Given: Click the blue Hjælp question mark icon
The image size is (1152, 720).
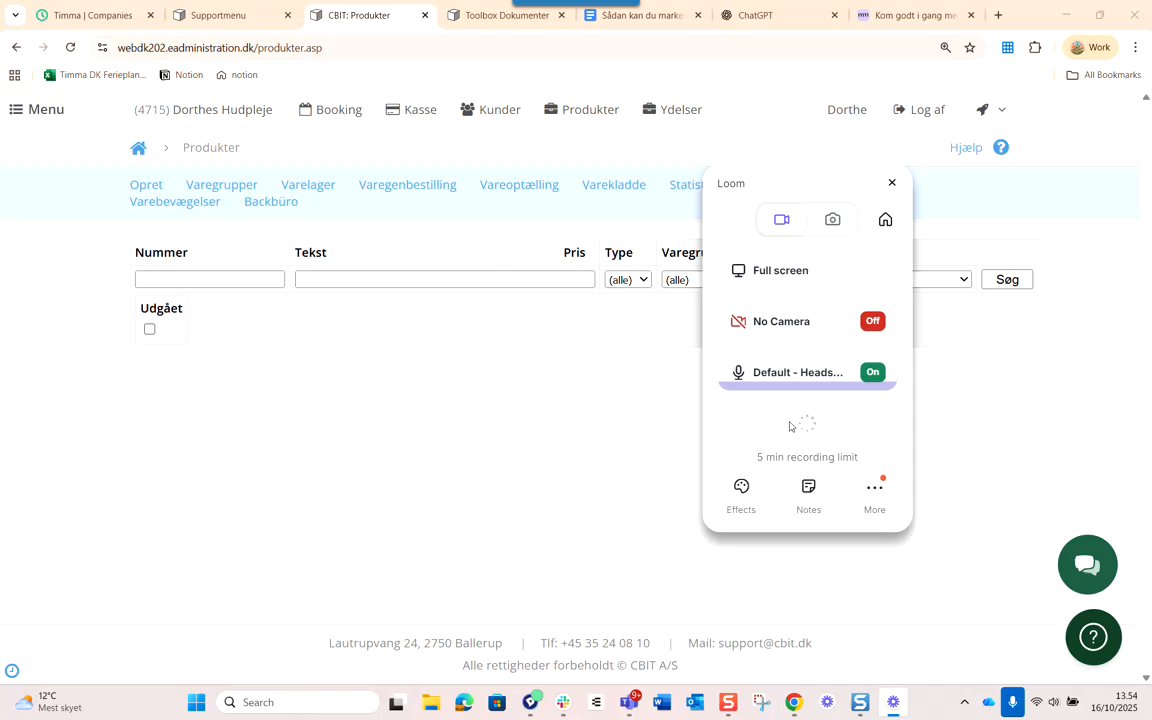Looking at the screenshot, I should (1001, 147).
